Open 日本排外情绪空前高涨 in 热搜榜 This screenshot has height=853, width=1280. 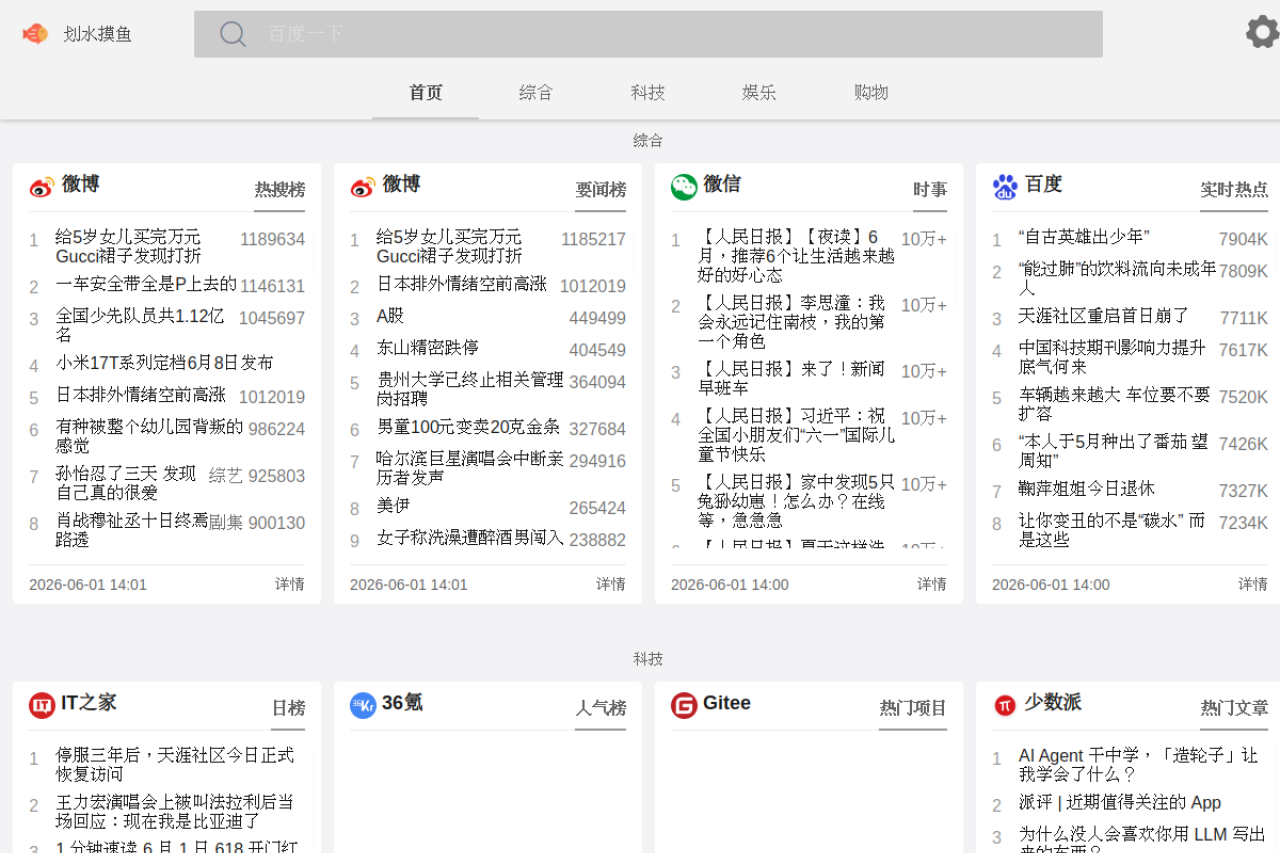pos(141,395)
